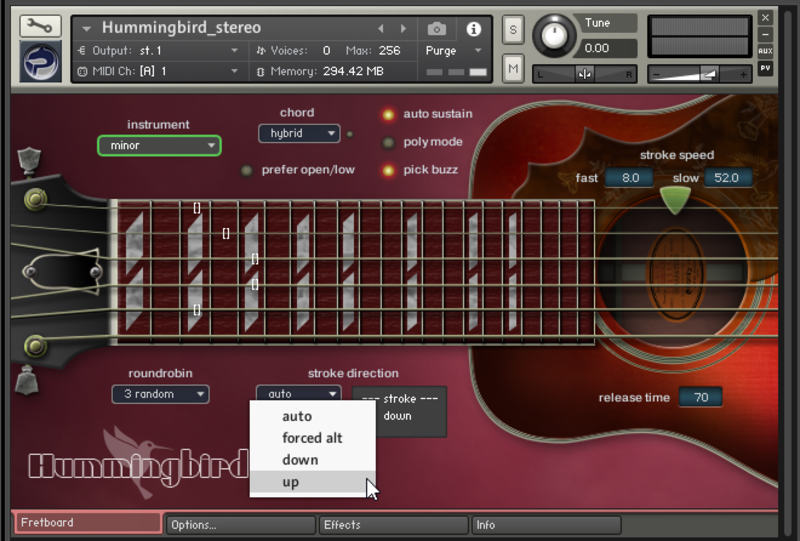Open the instrument dropdown showing minor

159,146
